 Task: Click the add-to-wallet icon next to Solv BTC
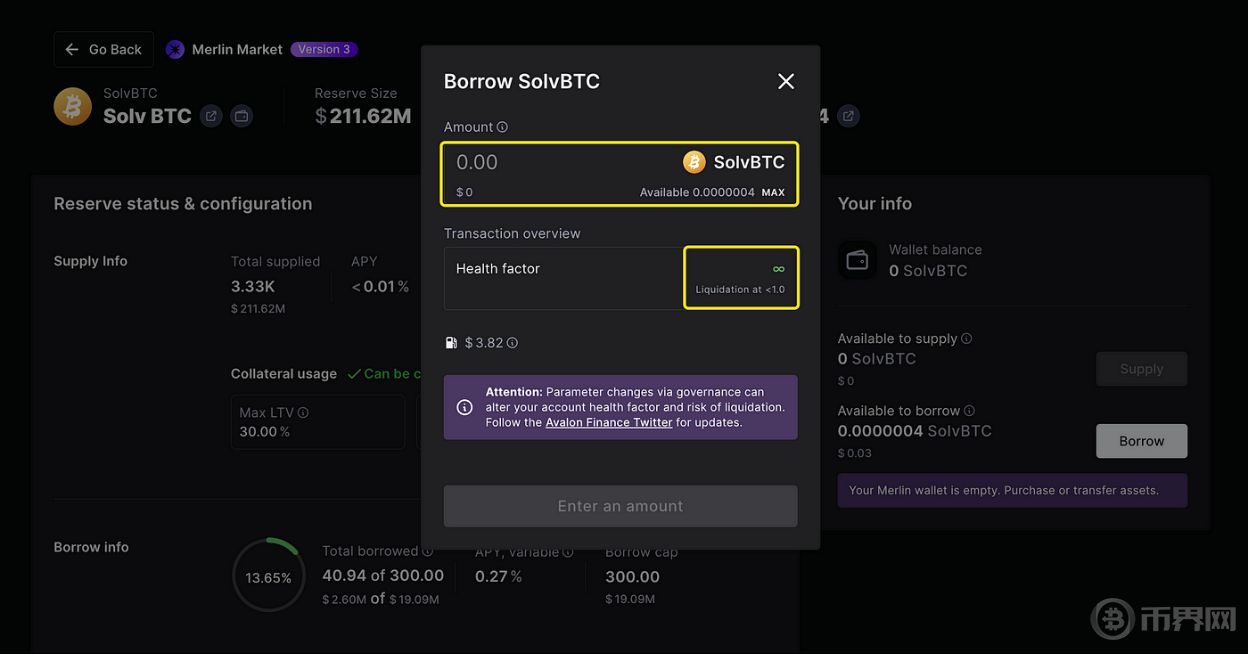241,116
